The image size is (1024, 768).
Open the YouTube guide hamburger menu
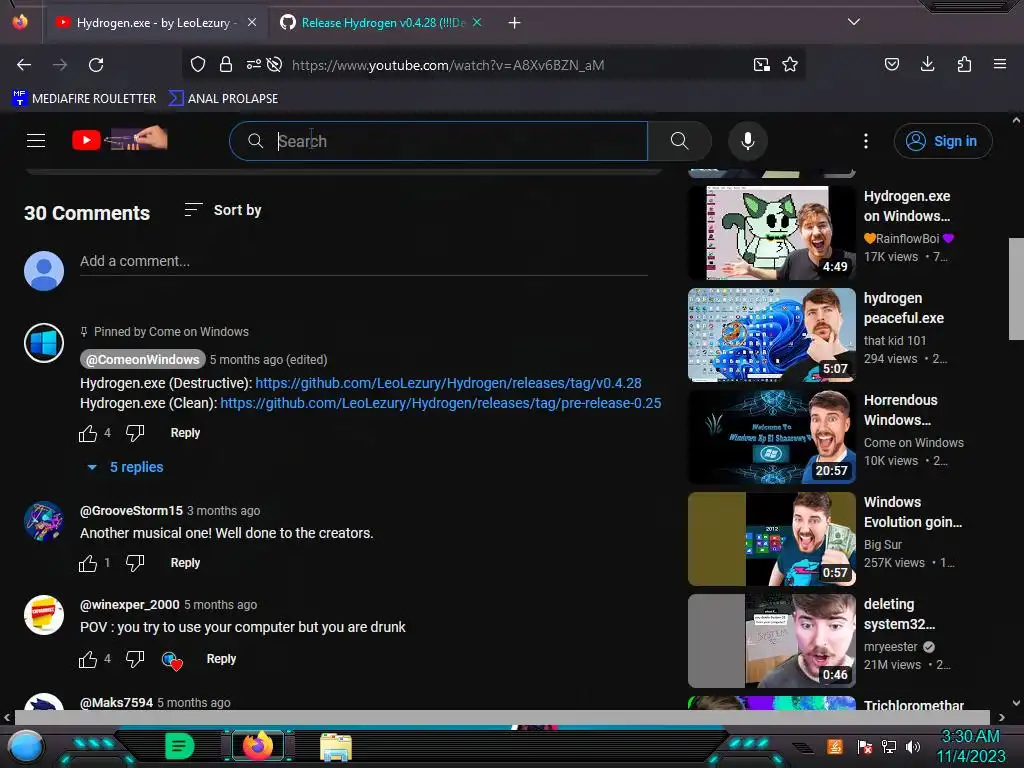[x=36, y=140]
